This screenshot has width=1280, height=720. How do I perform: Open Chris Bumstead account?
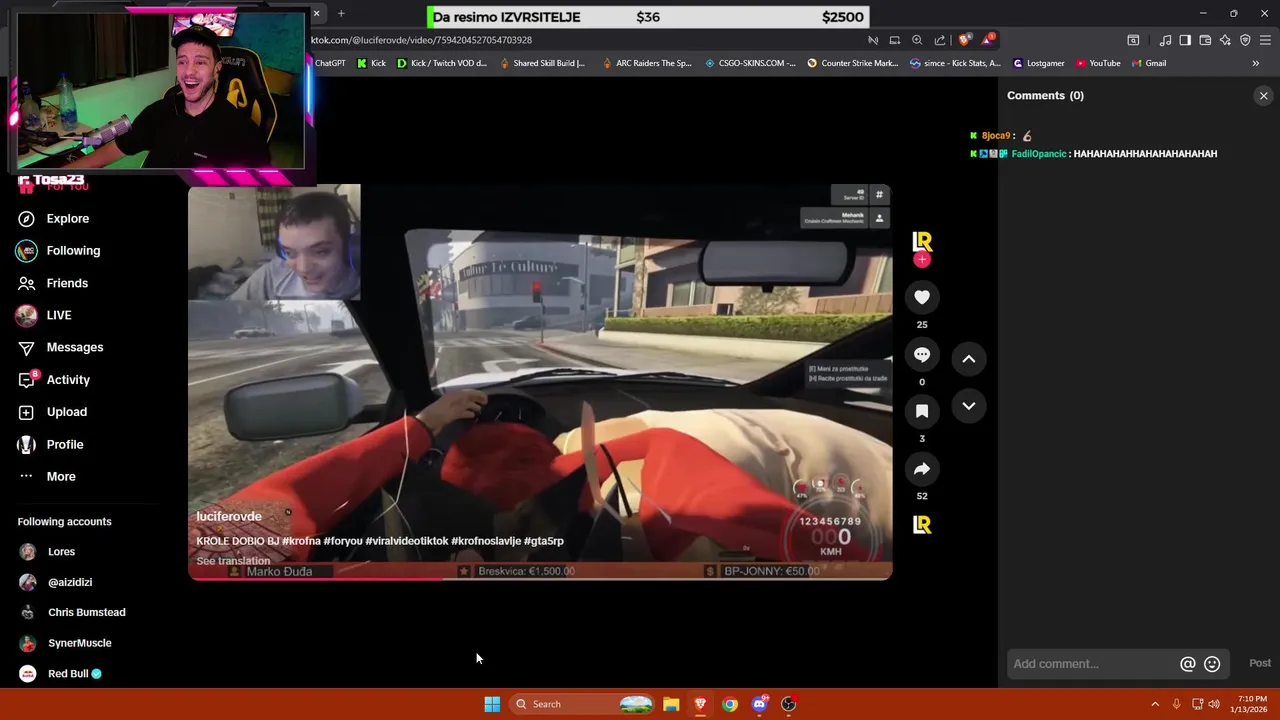pyautogui.click(x=87, y=612)
